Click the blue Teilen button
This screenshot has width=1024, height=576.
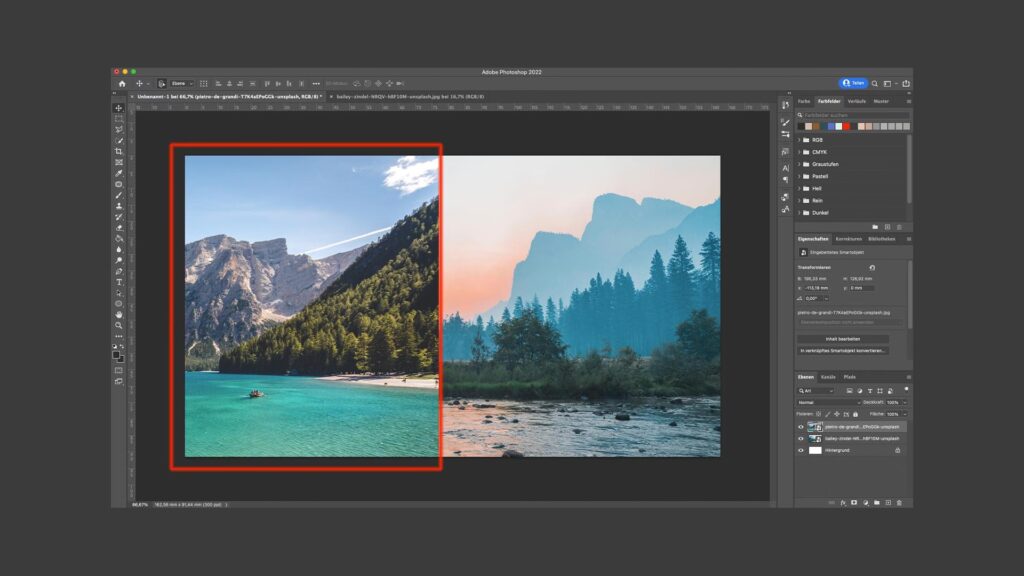click(853, 83)
